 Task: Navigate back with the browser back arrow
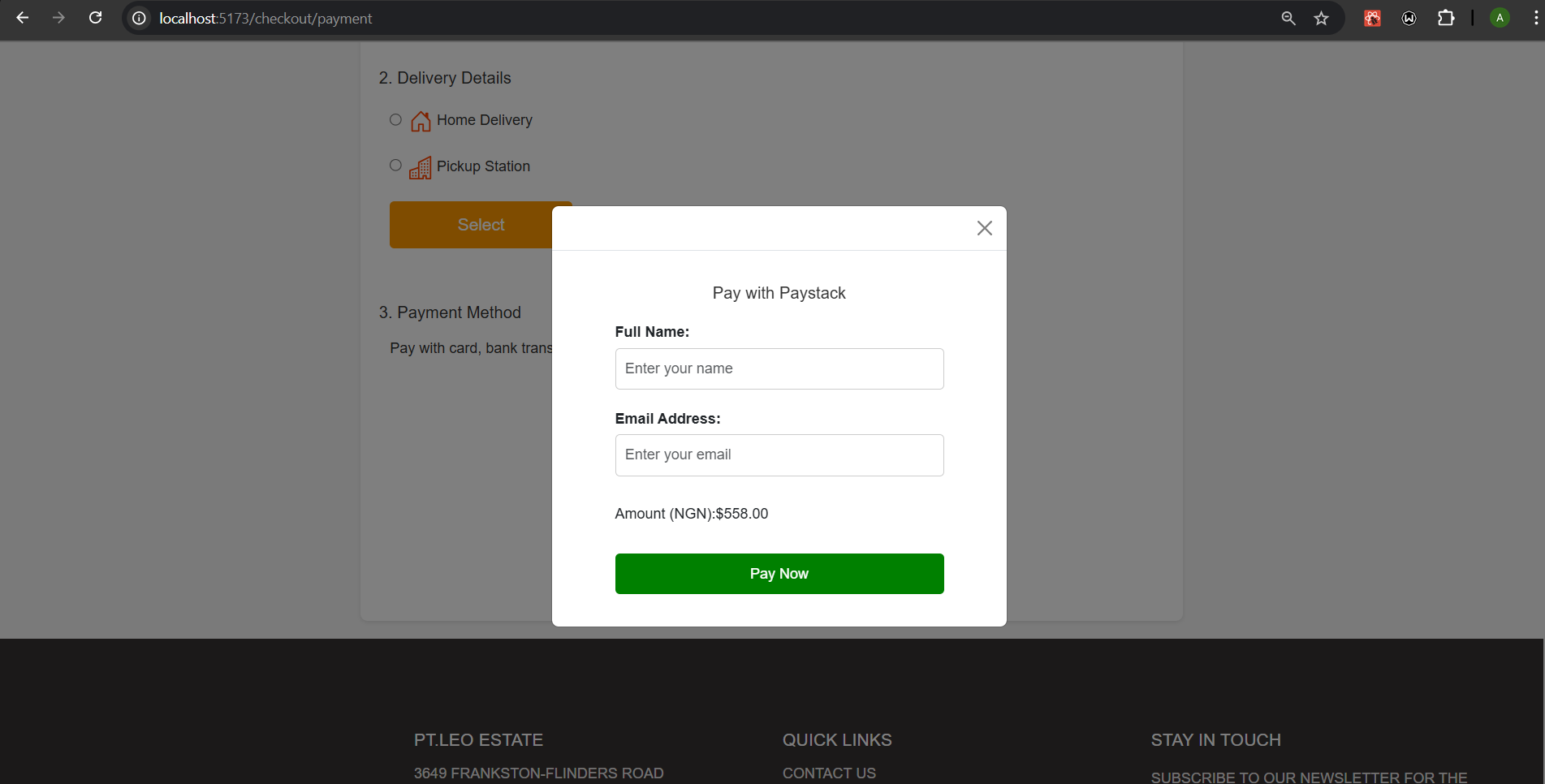click(22, 18)
